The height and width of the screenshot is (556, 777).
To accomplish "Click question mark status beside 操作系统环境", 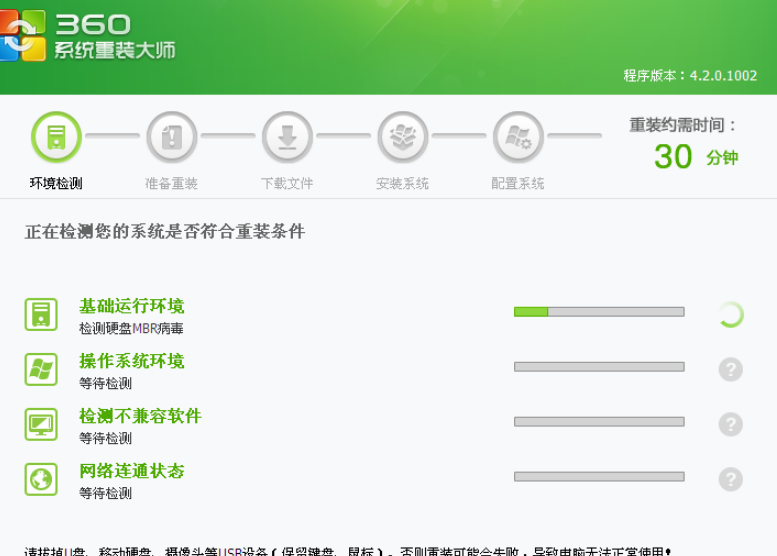I will (x=730, y=369).
